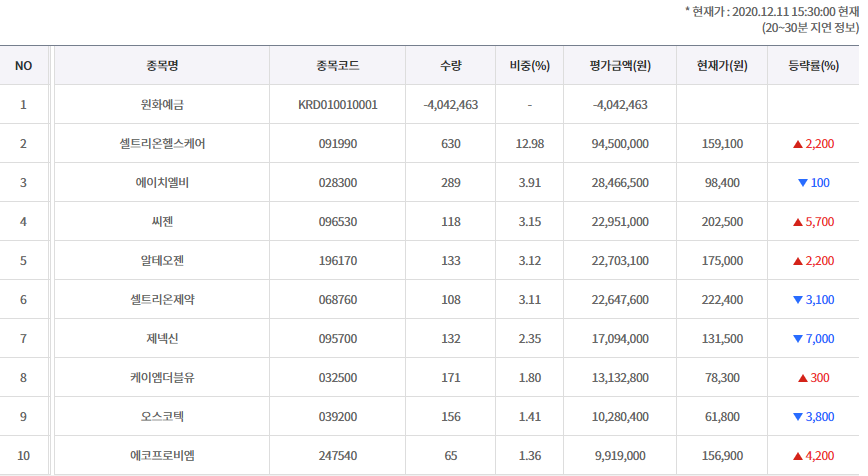868x476 pixels.
Task: Click stock code 032500
Action: pos(338,378)
